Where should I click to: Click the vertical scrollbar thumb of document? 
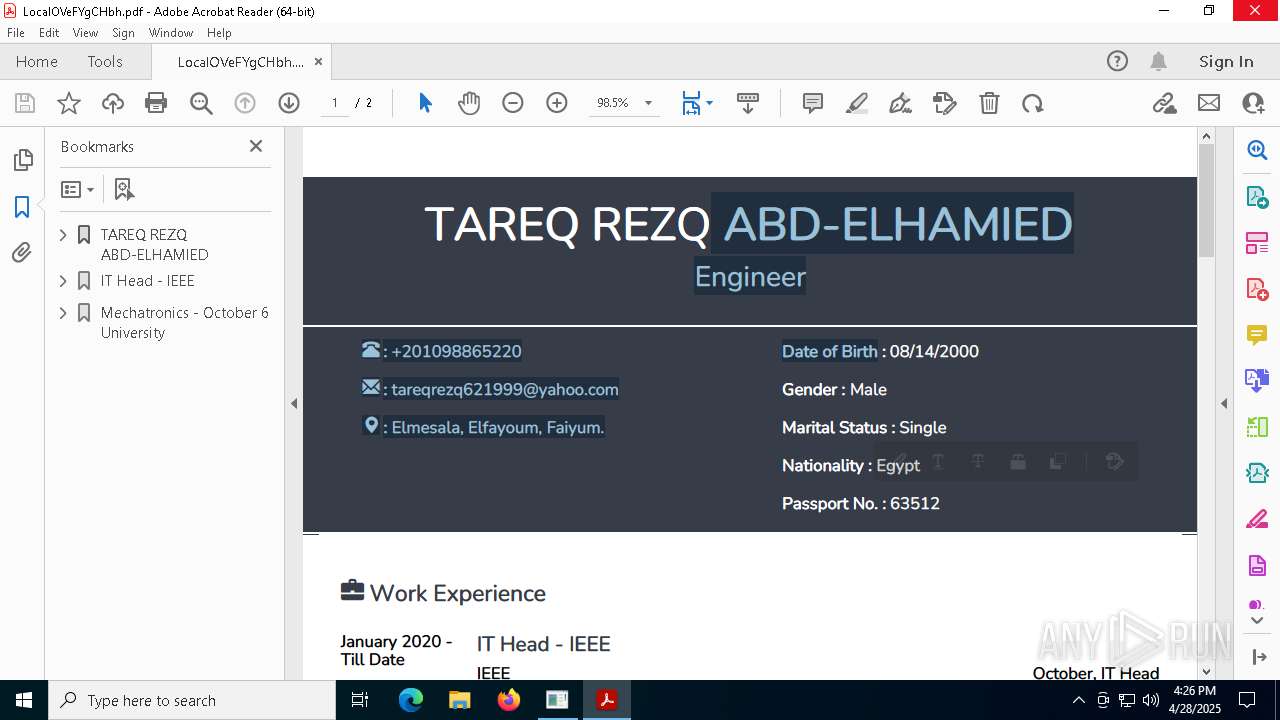tap(1206, 200)
